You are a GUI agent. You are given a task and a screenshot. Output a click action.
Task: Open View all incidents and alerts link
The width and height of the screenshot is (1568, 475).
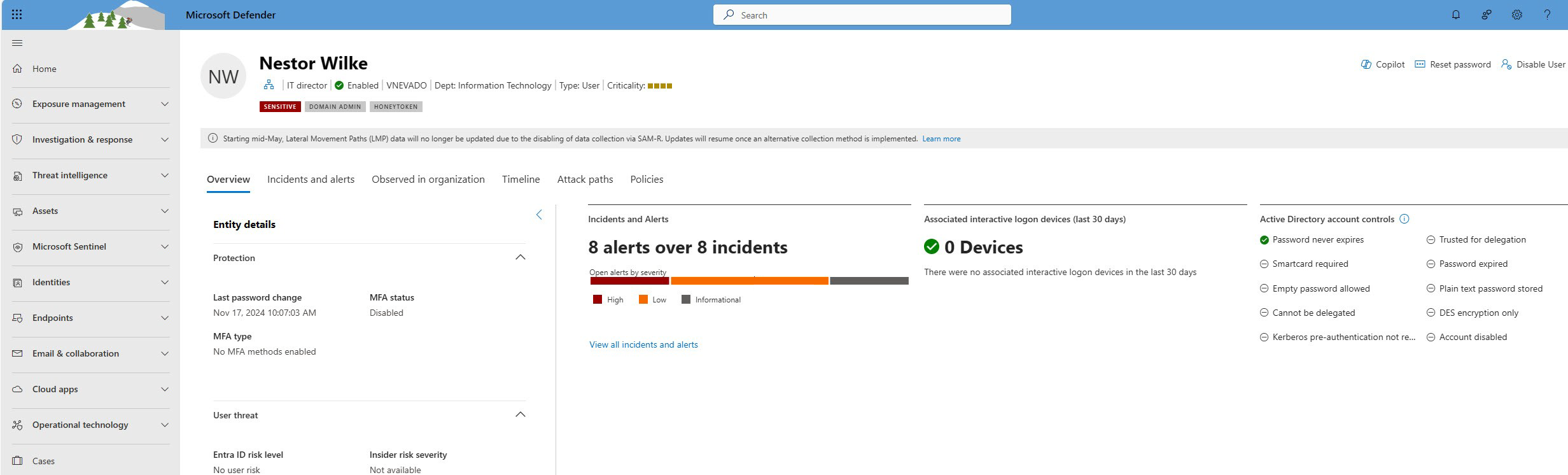[x=643, y=344]
